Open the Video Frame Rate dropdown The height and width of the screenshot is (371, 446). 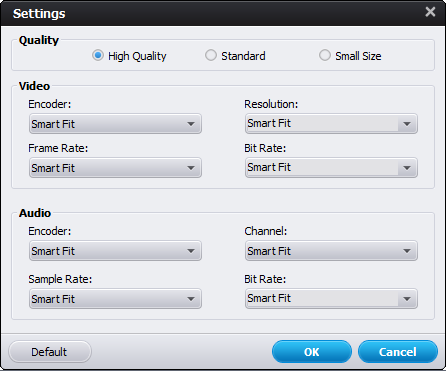(115, 168)
